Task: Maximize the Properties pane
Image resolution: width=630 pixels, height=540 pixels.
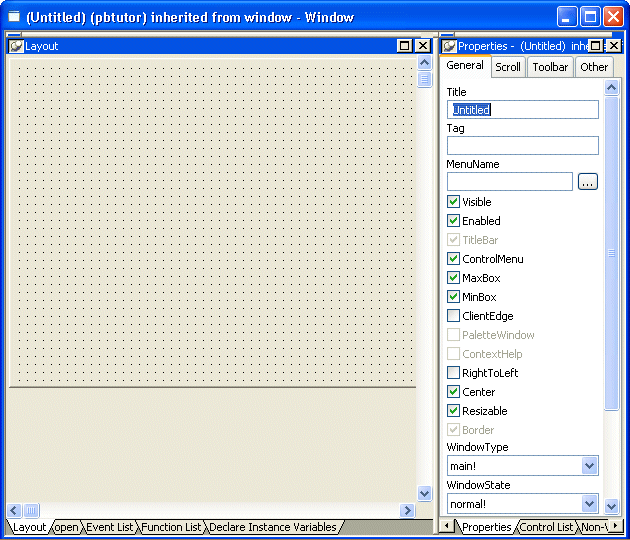Action: (595, 46)
